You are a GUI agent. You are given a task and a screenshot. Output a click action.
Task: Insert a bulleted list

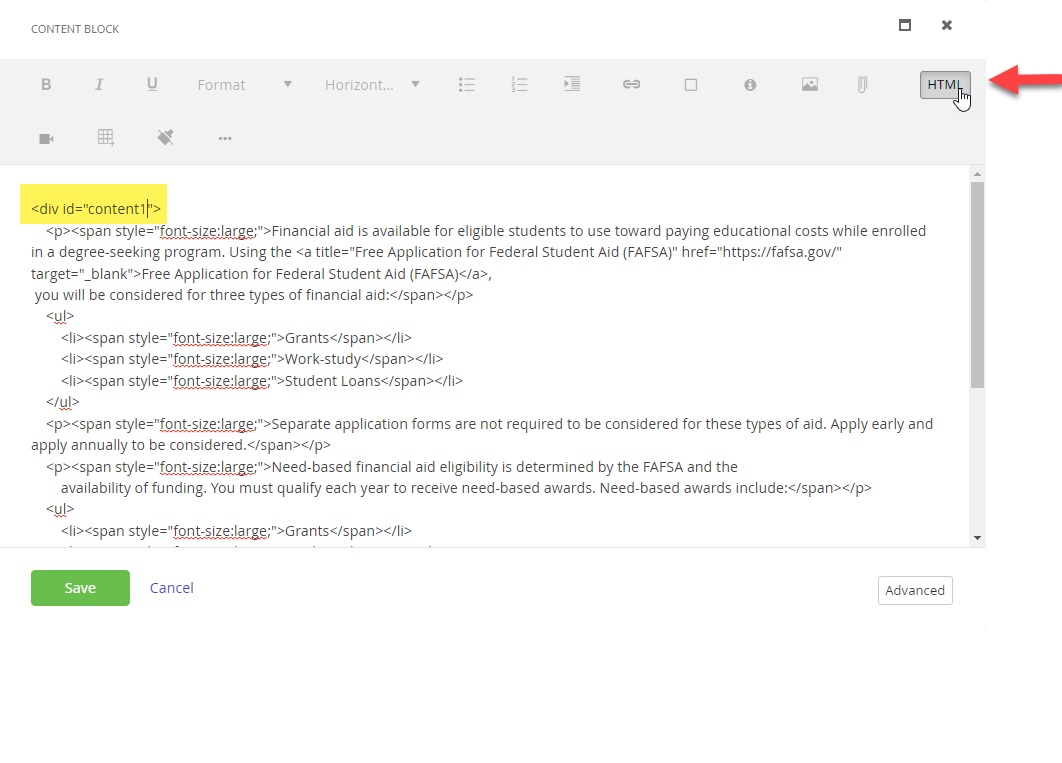(466, 85)
